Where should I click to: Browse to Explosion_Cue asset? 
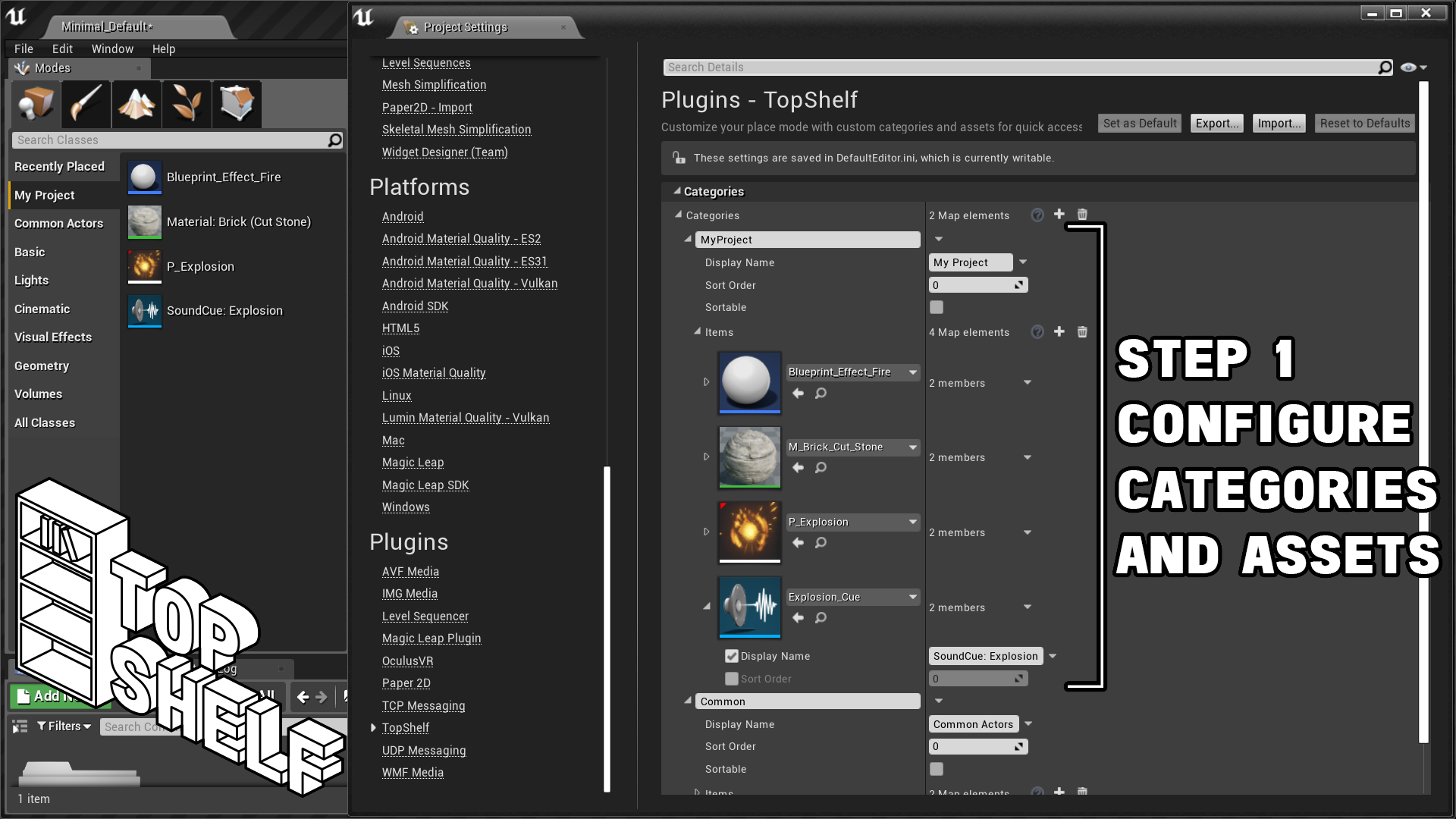[821, 617]
